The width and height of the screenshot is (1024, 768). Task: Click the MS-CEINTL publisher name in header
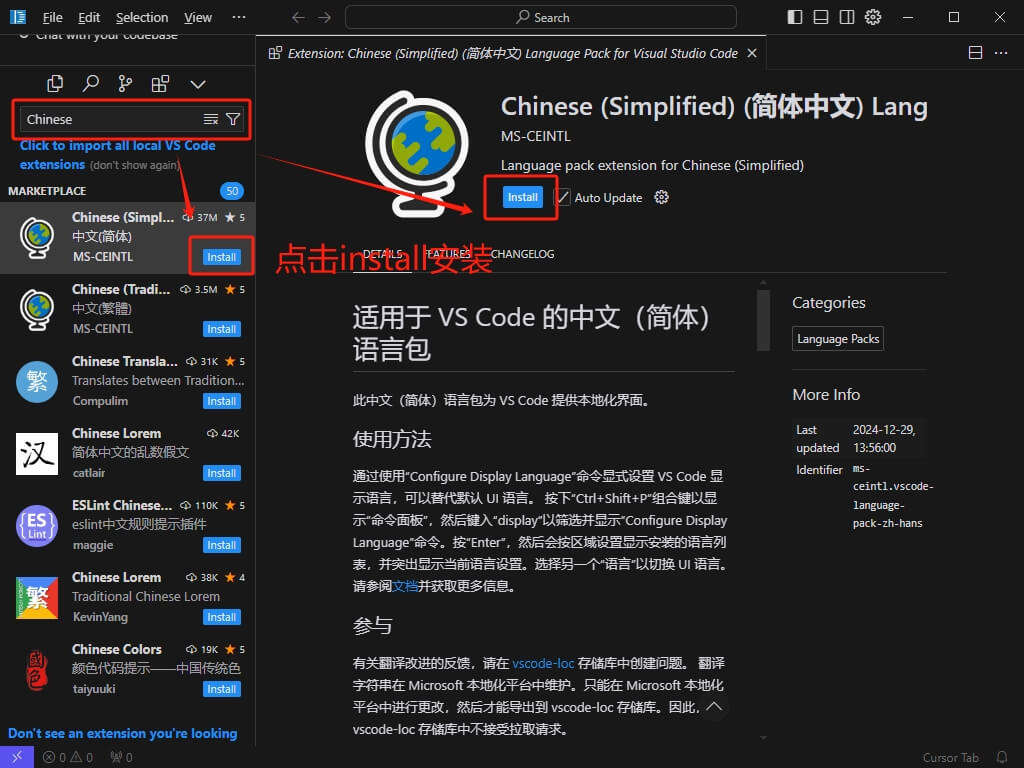click(536, 136)
